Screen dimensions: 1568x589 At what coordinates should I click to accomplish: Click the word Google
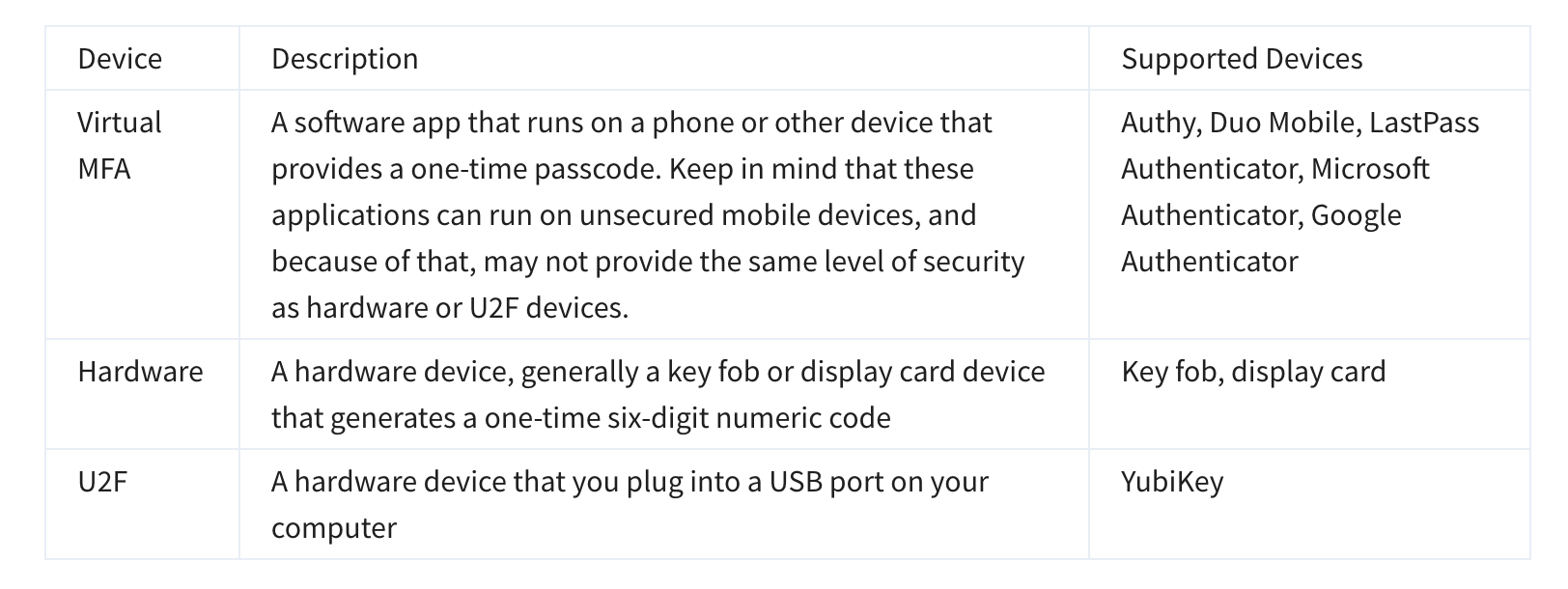pyautogui.click(x=1356, y=215)
